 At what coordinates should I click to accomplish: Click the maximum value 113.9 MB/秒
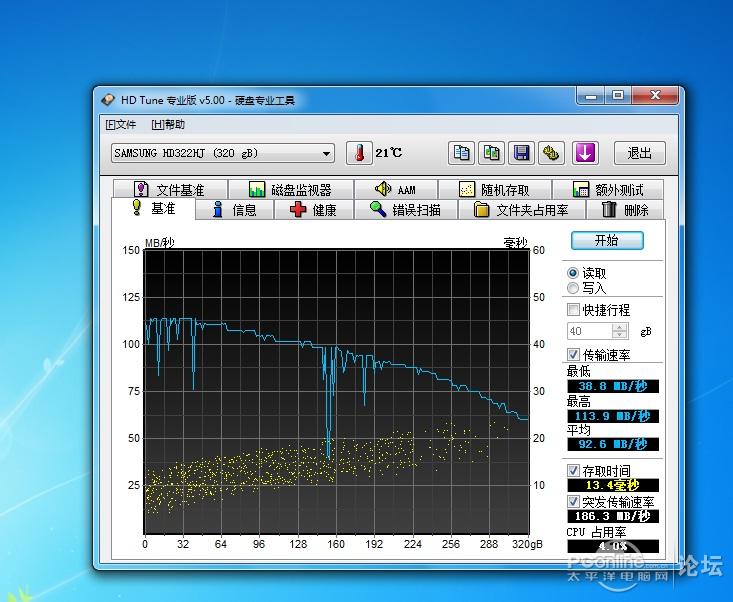613,416
